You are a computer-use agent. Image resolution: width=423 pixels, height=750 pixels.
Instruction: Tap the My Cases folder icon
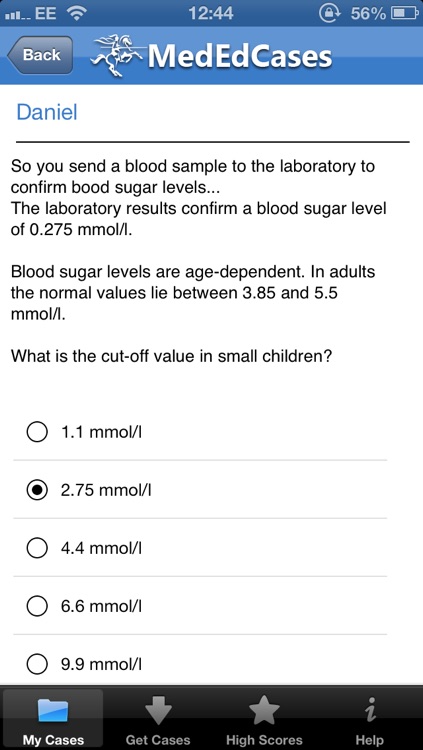(53, 710)
